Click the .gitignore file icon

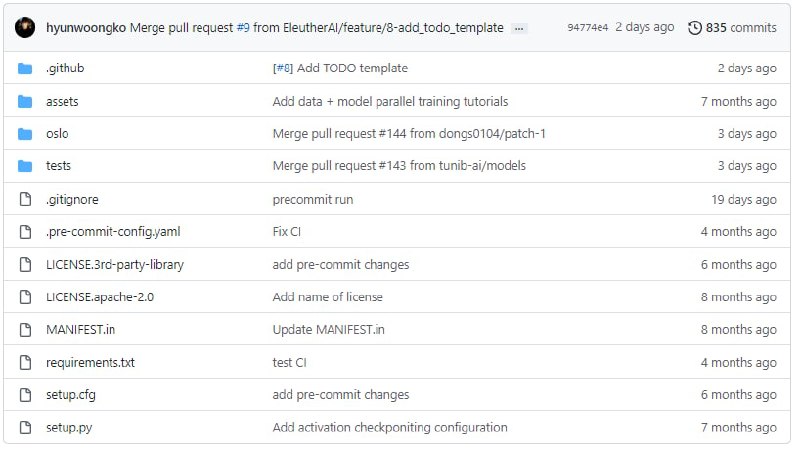pos(25,199)
